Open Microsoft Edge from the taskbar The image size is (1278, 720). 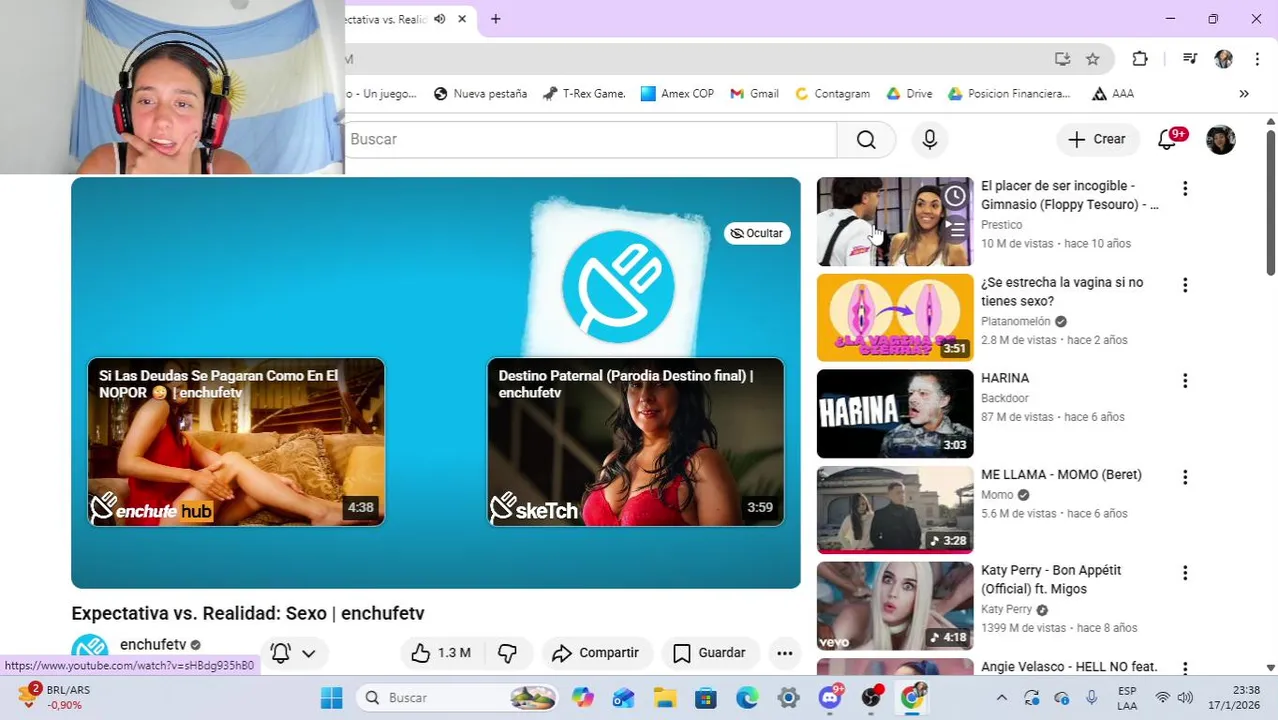(x=747, y=698)
